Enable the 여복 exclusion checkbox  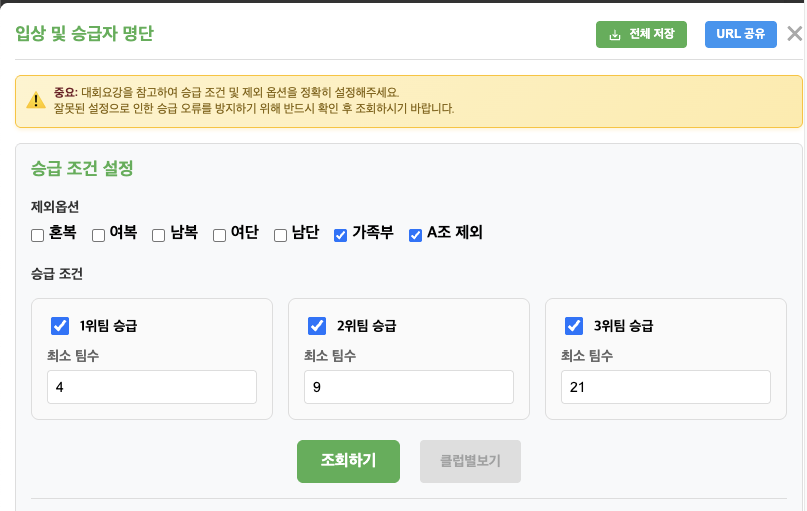[99, 235]
